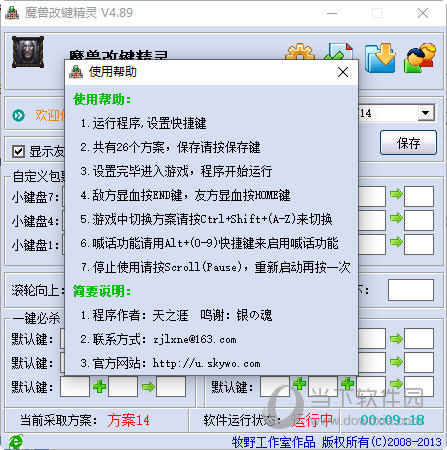
Task: Close the 使用帮助 help dialog
Action: (343, 72)
